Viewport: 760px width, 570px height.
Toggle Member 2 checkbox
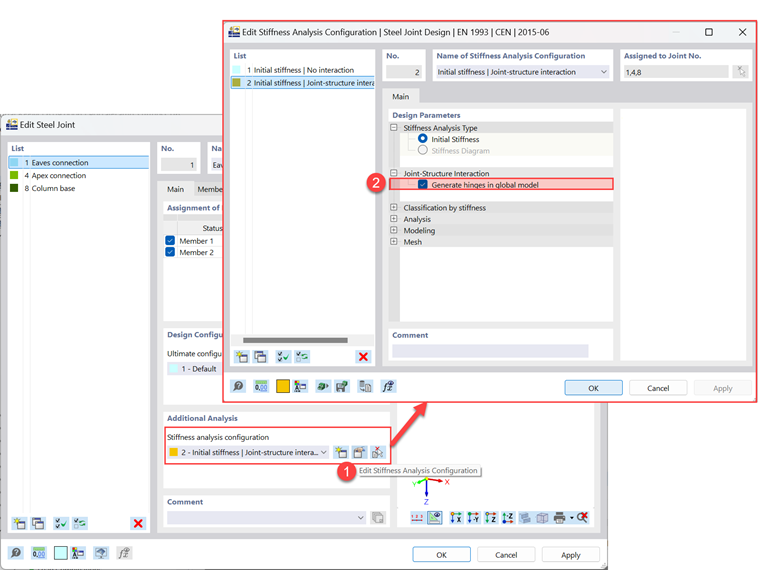click(170, 252)
